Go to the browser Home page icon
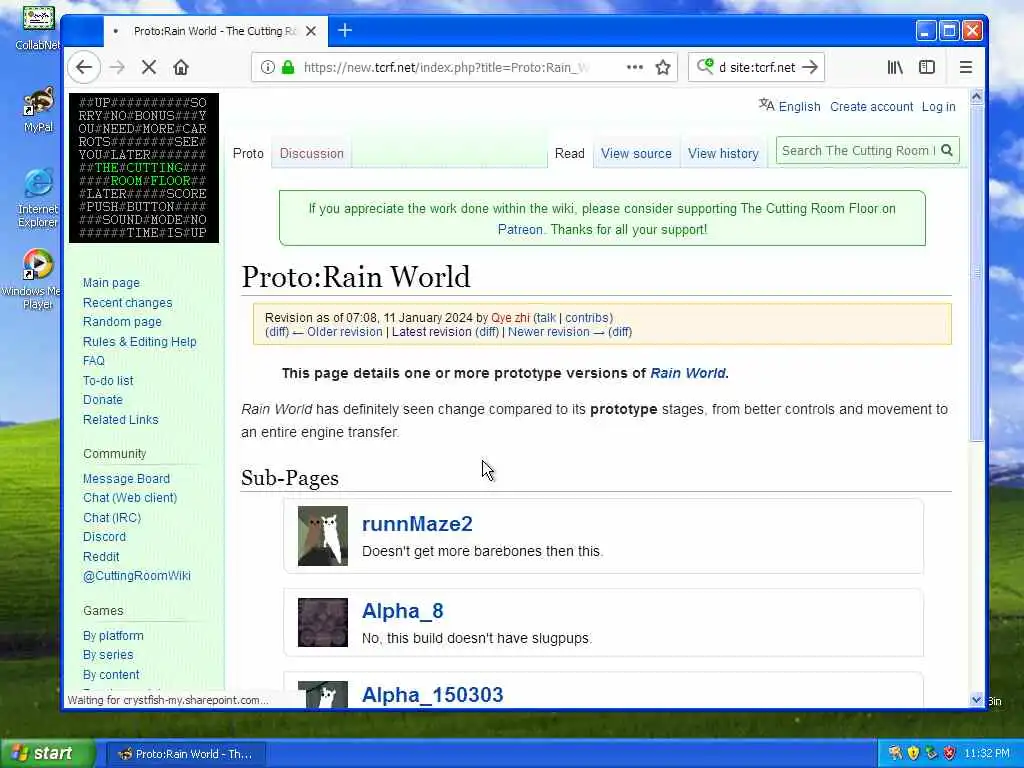Screen dimensions: 1024x768 pos(181,67)
